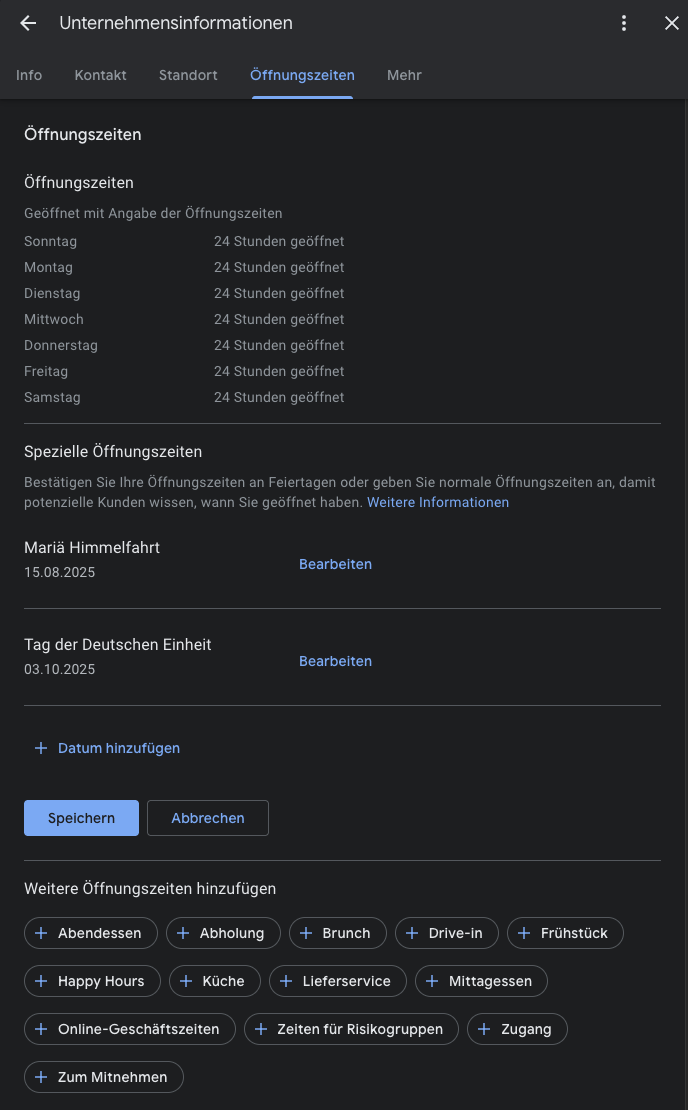Go back using the arrow icon

[28, 23]
